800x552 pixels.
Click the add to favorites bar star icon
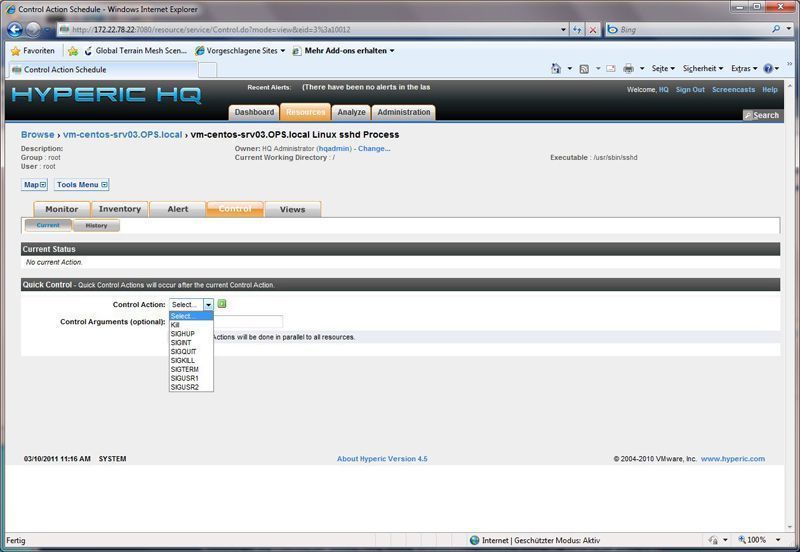pyautogui.click(x=73, y=51)
